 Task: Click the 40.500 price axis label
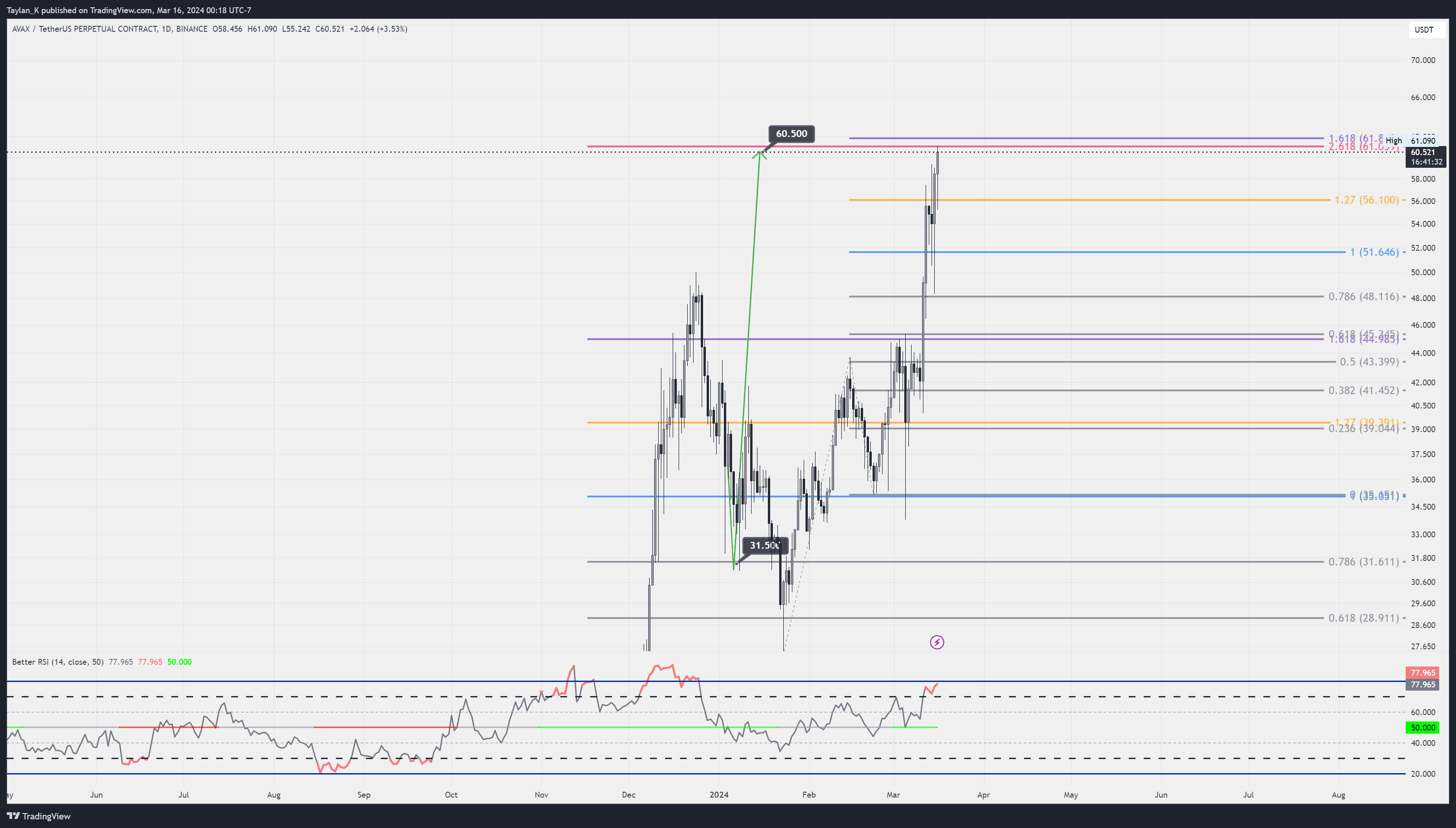(1422, 406)
